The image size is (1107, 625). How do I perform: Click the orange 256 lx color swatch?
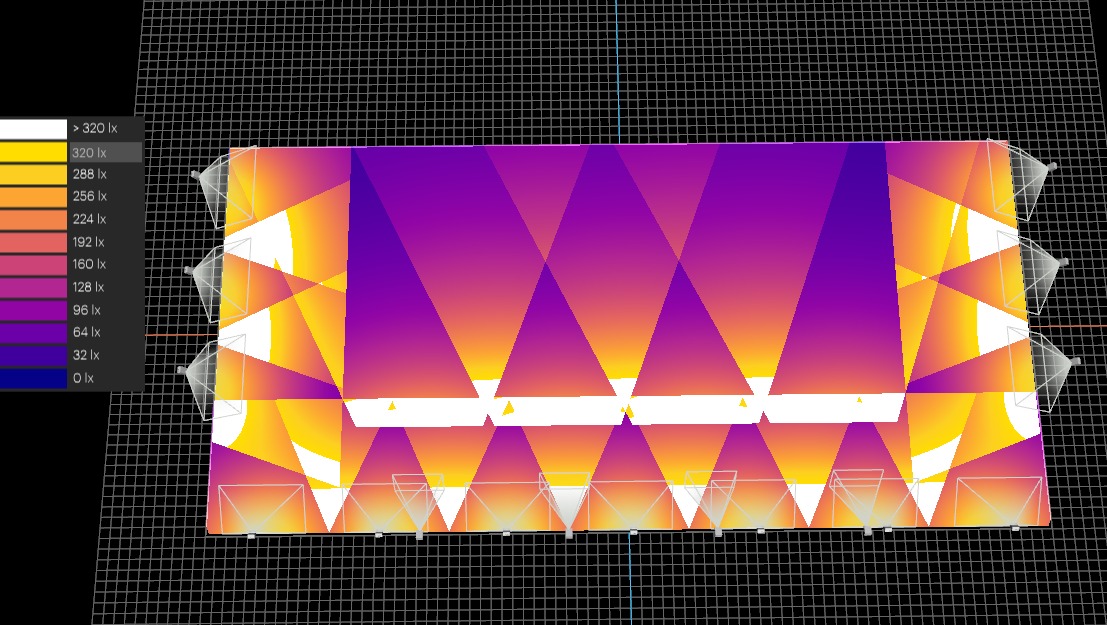(x=32, y=197)
